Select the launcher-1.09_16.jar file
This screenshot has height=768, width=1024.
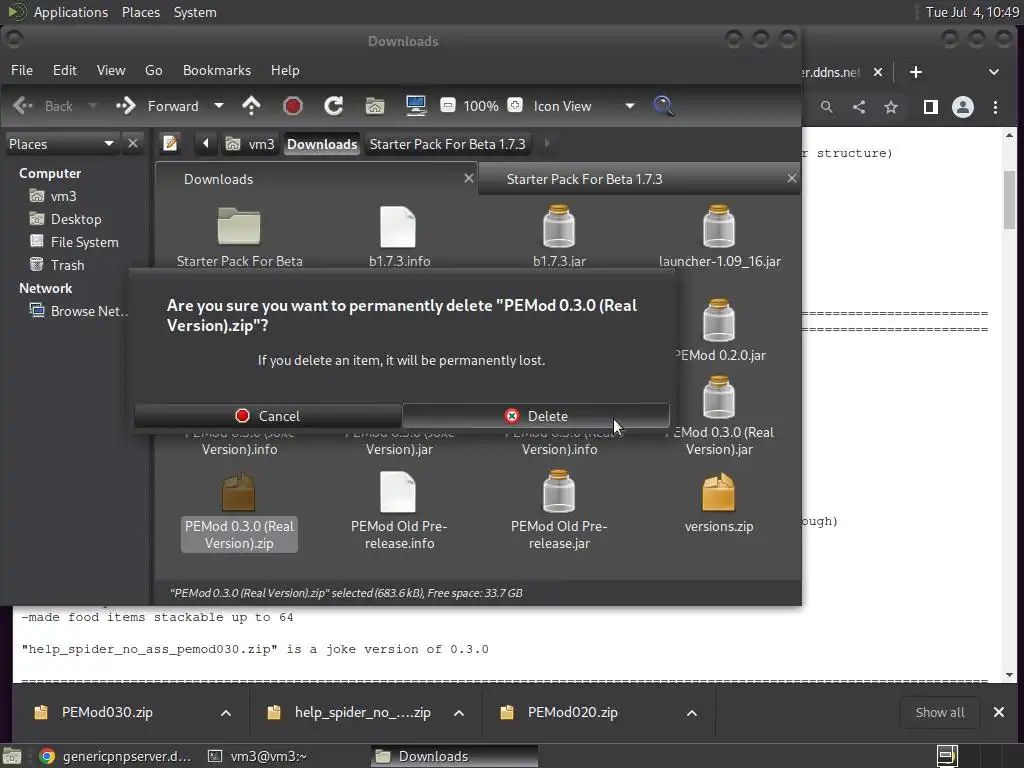[x=719, y=237]
